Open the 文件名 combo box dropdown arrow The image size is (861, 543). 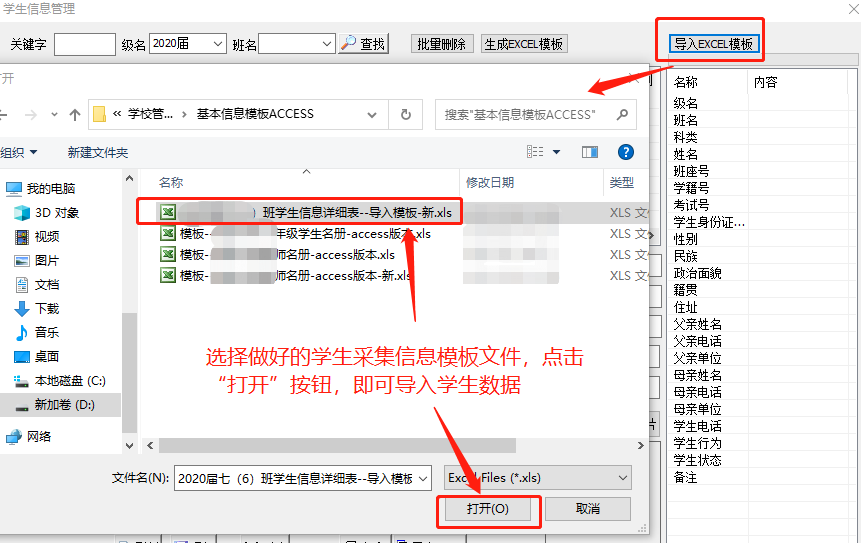(423, 479)
